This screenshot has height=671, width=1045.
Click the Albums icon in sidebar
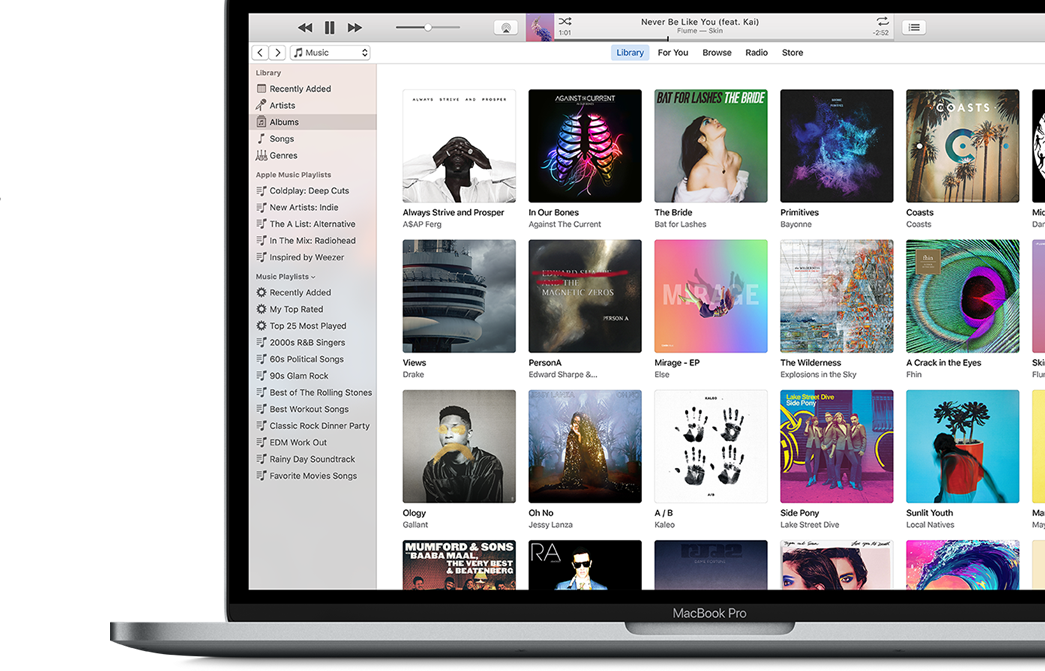[261, 122]
